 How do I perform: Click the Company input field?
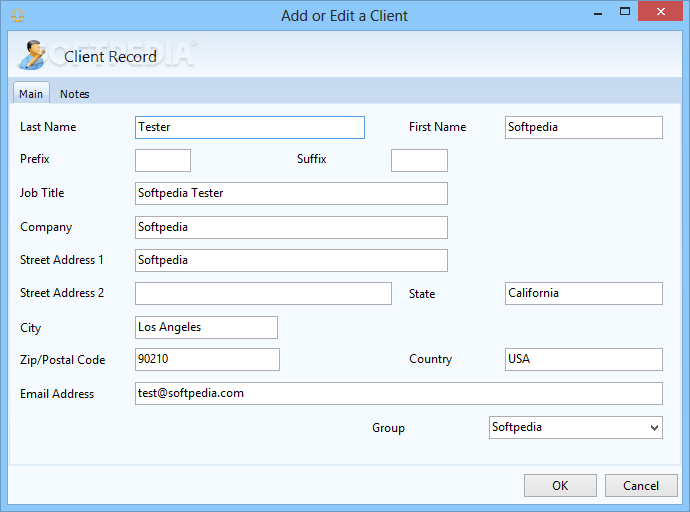[291, 227]
